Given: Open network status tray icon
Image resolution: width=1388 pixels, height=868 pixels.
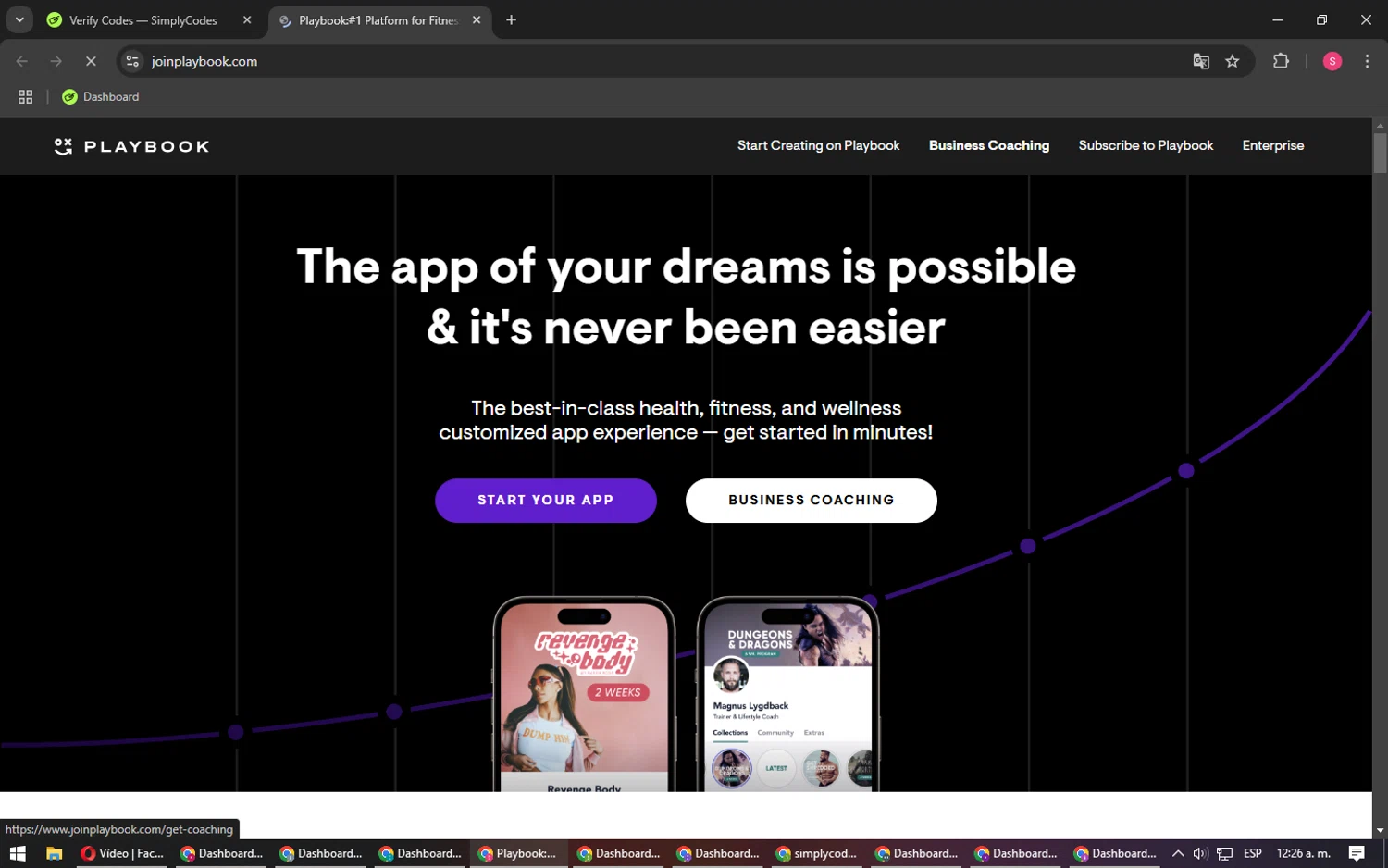Looking at the screenshot, I should tap(1224, 853).
